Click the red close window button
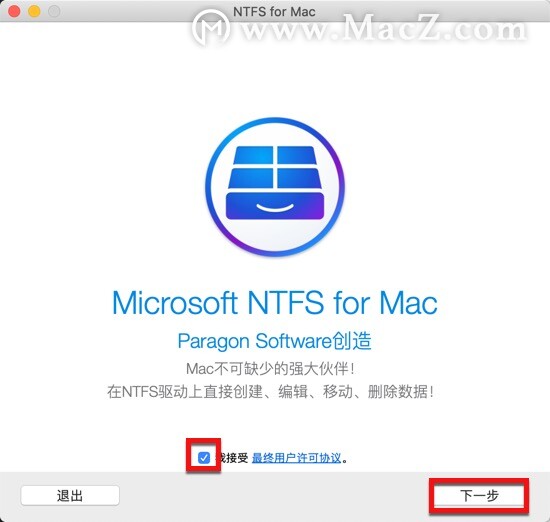 (14, 11)
